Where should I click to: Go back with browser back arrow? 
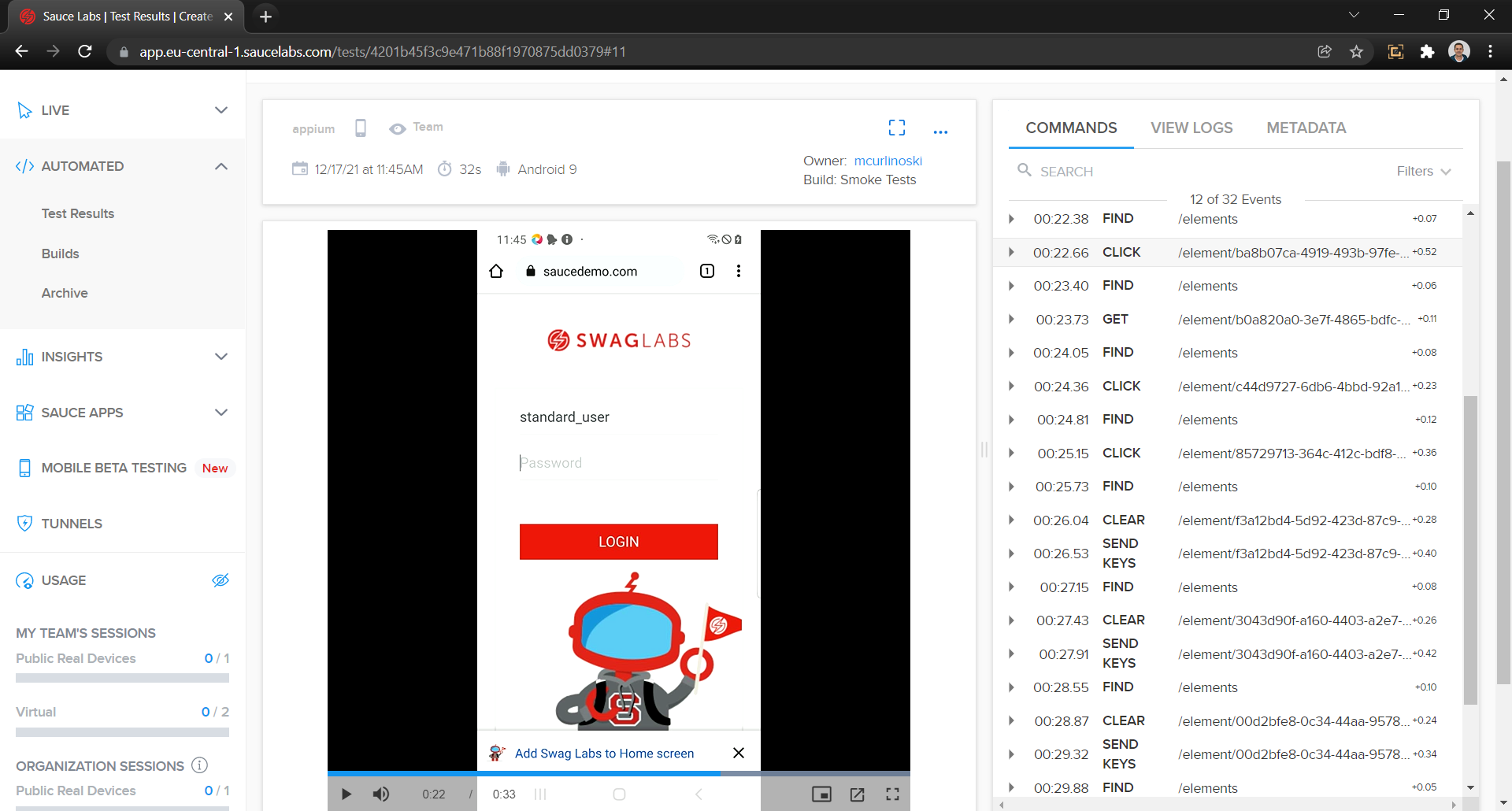click(x=21, y=51)
